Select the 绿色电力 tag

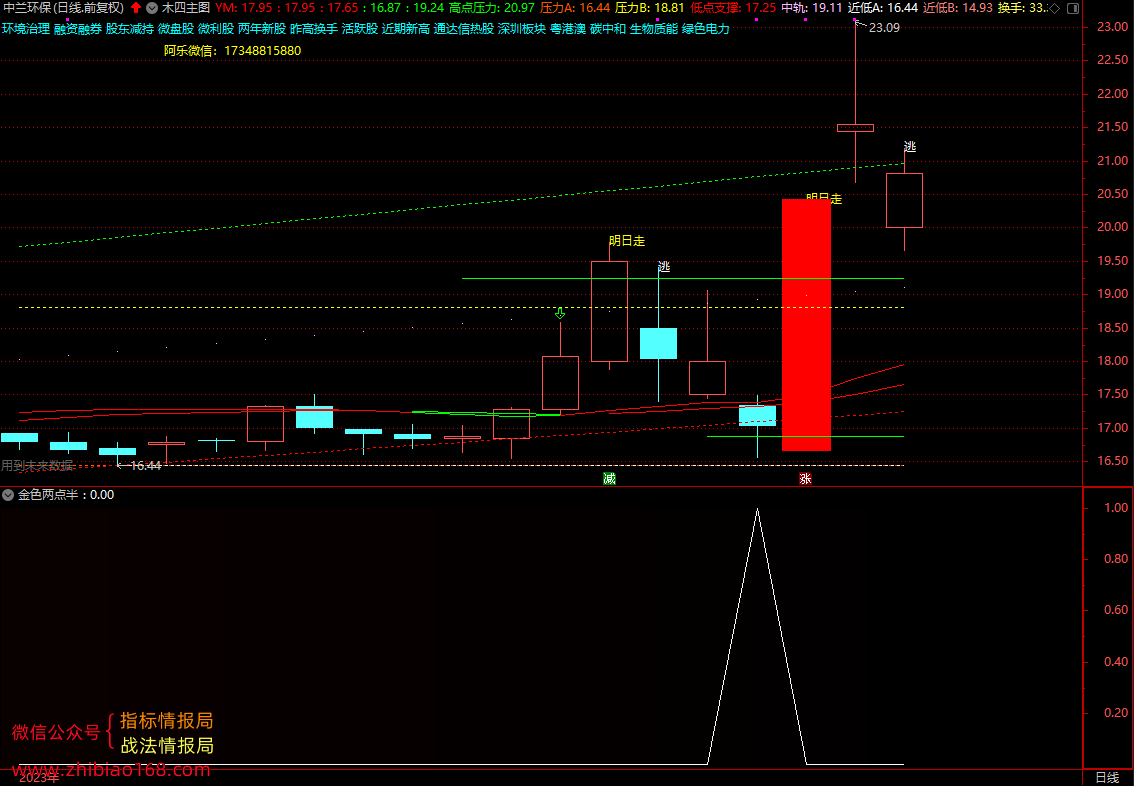click(706, 29)
